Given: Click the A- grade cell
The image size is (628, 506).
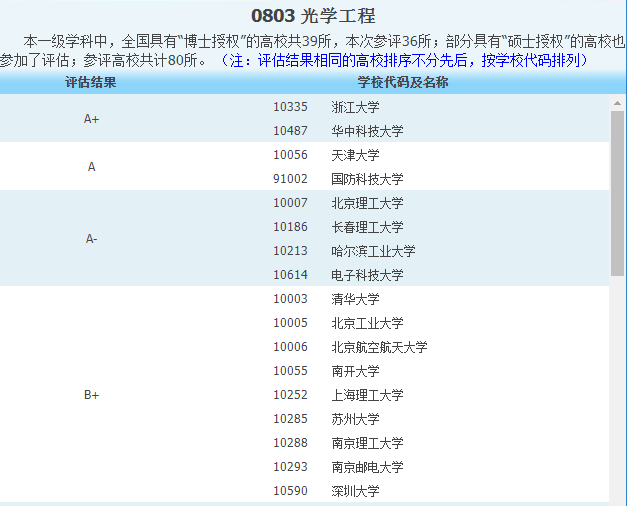Looking at the screenshot, I should (91, 239).
